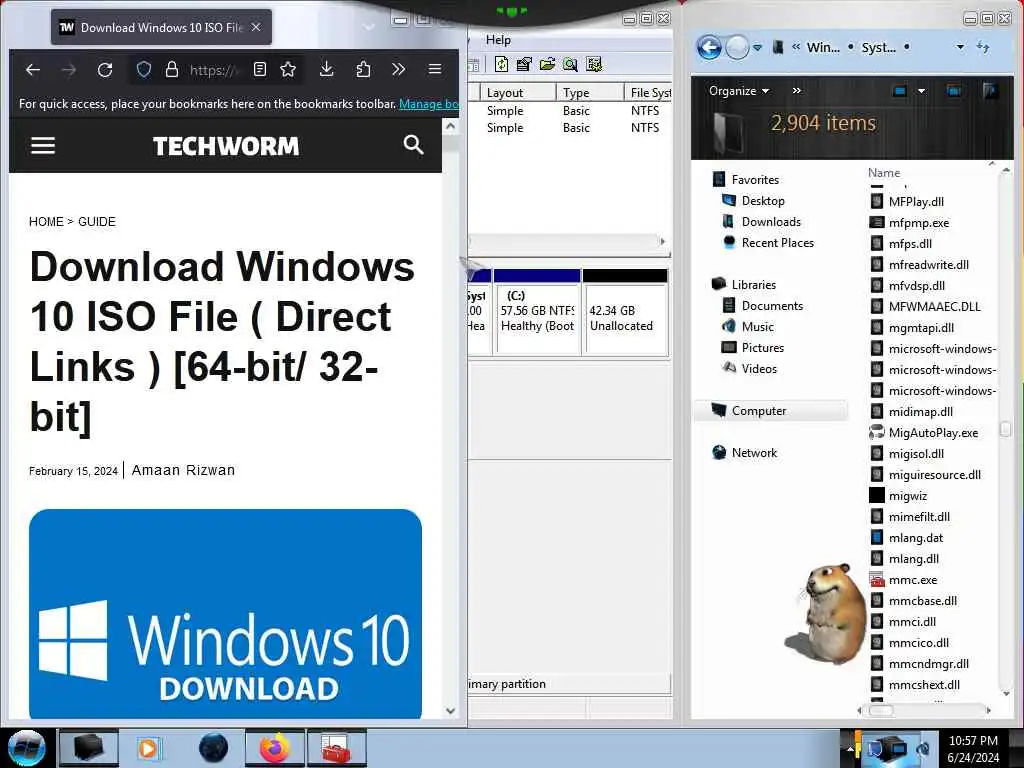Image resolution: width=1024 pixels, height=768 pixels.
Task: Open the toolbox app in taskbar
Action: coord(336,748)
